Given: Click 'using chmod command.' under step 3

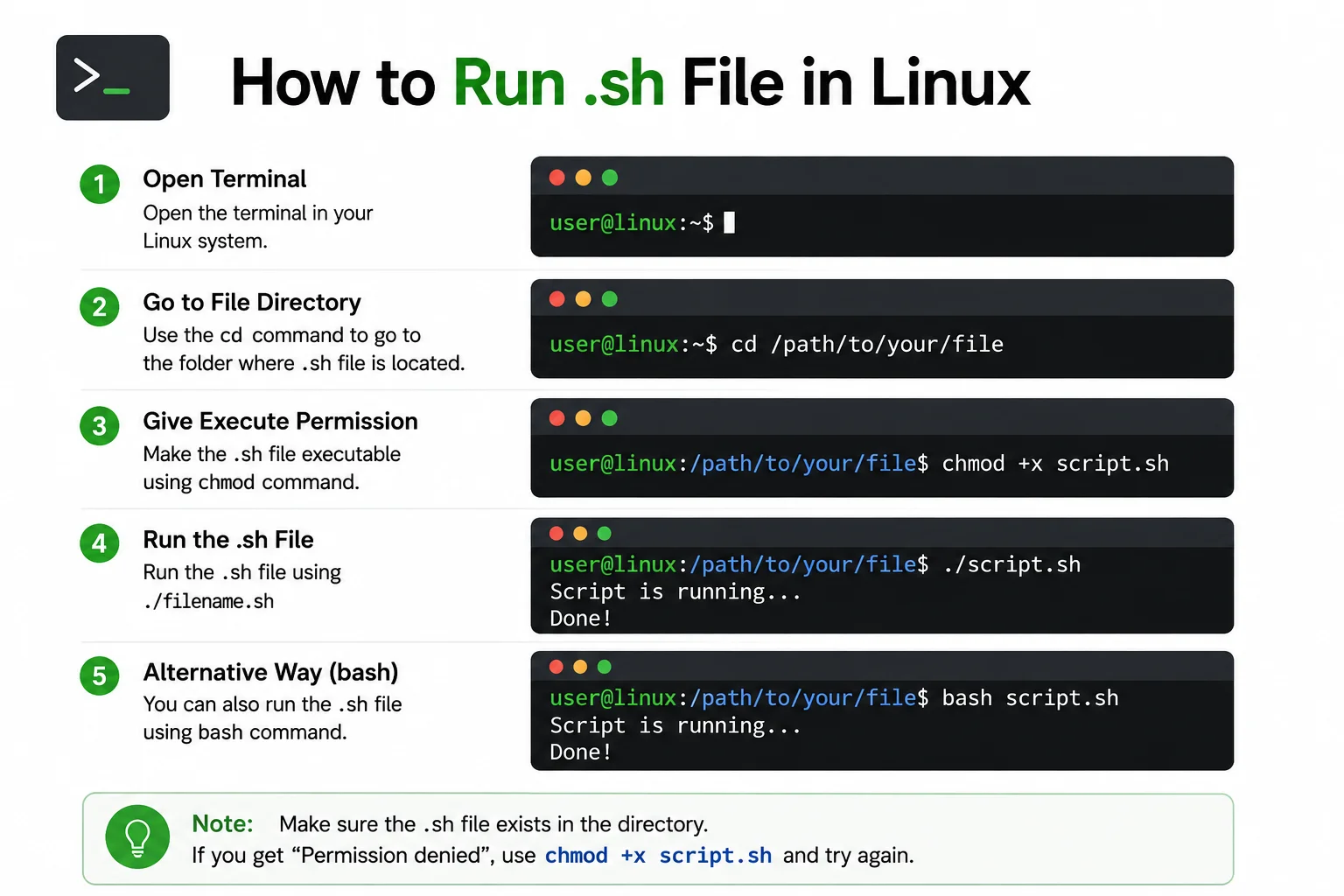Looking at the screenshot, I should coord(251,483).
